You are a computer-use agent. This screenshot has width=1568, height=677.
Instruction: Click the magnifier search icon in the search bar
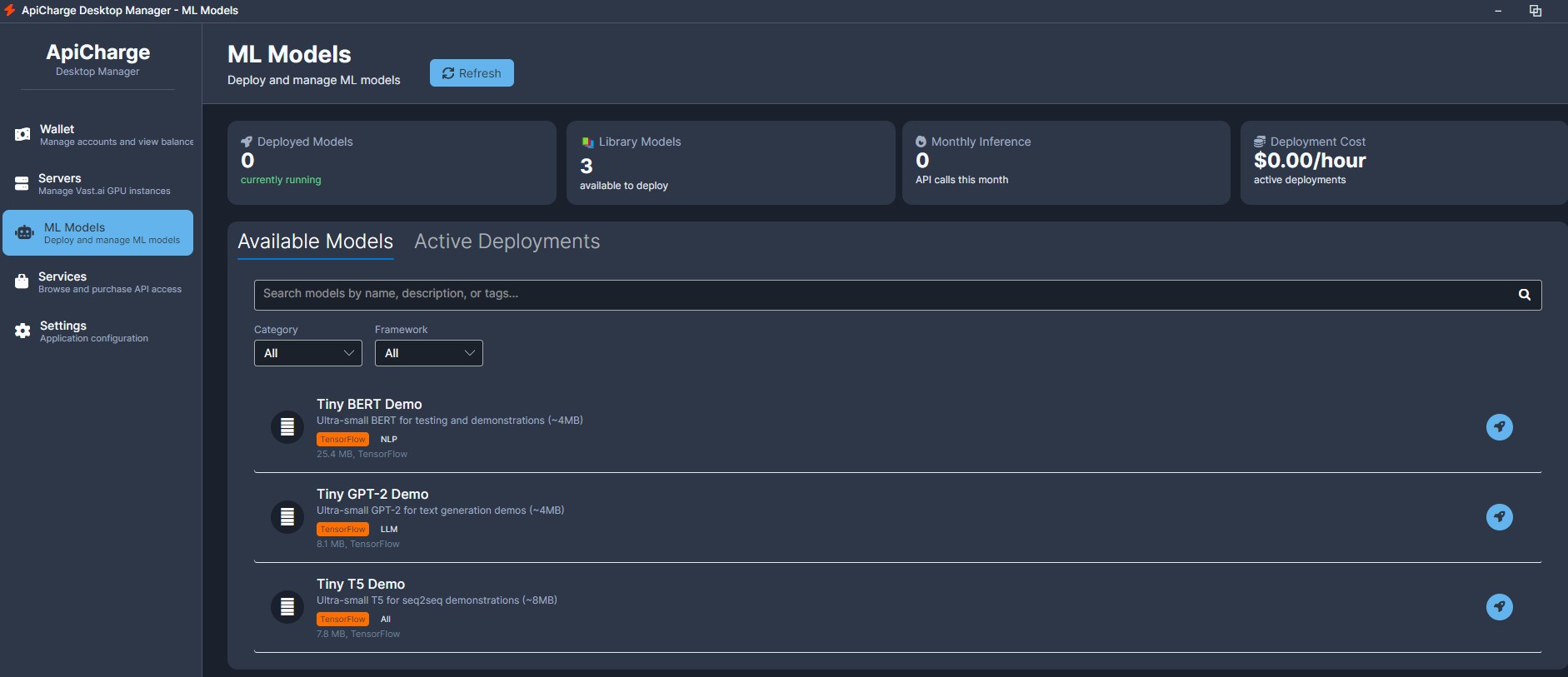click(1524, 295)
